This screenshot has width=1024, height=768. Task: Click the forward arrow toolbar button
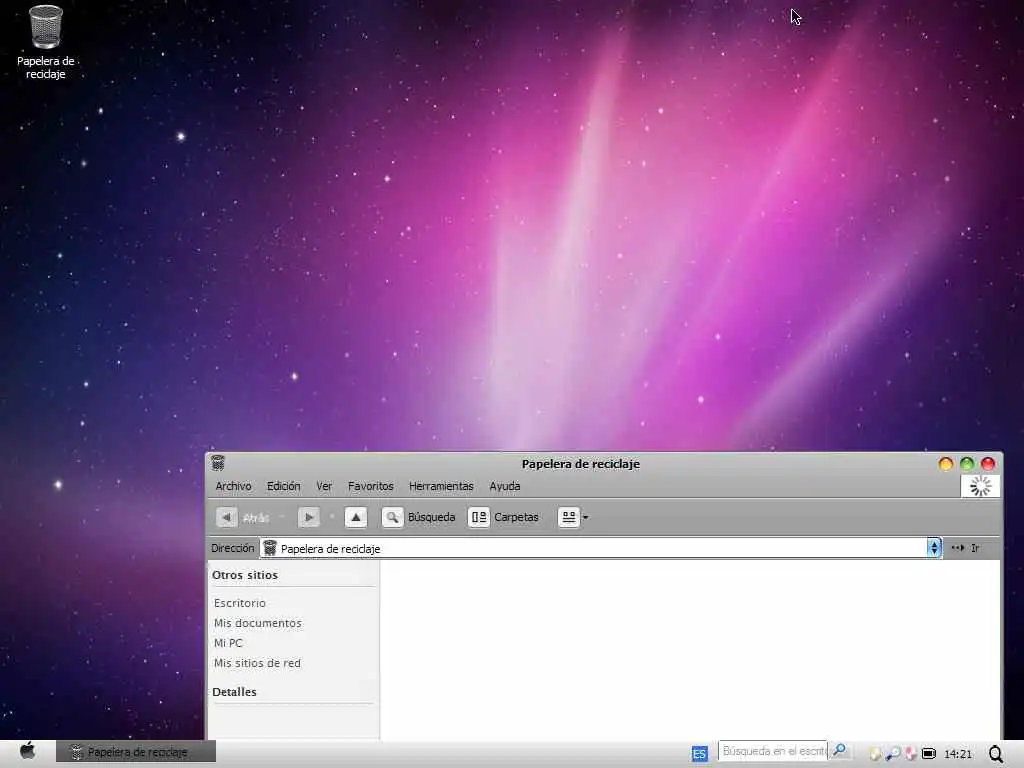(308, 517)
